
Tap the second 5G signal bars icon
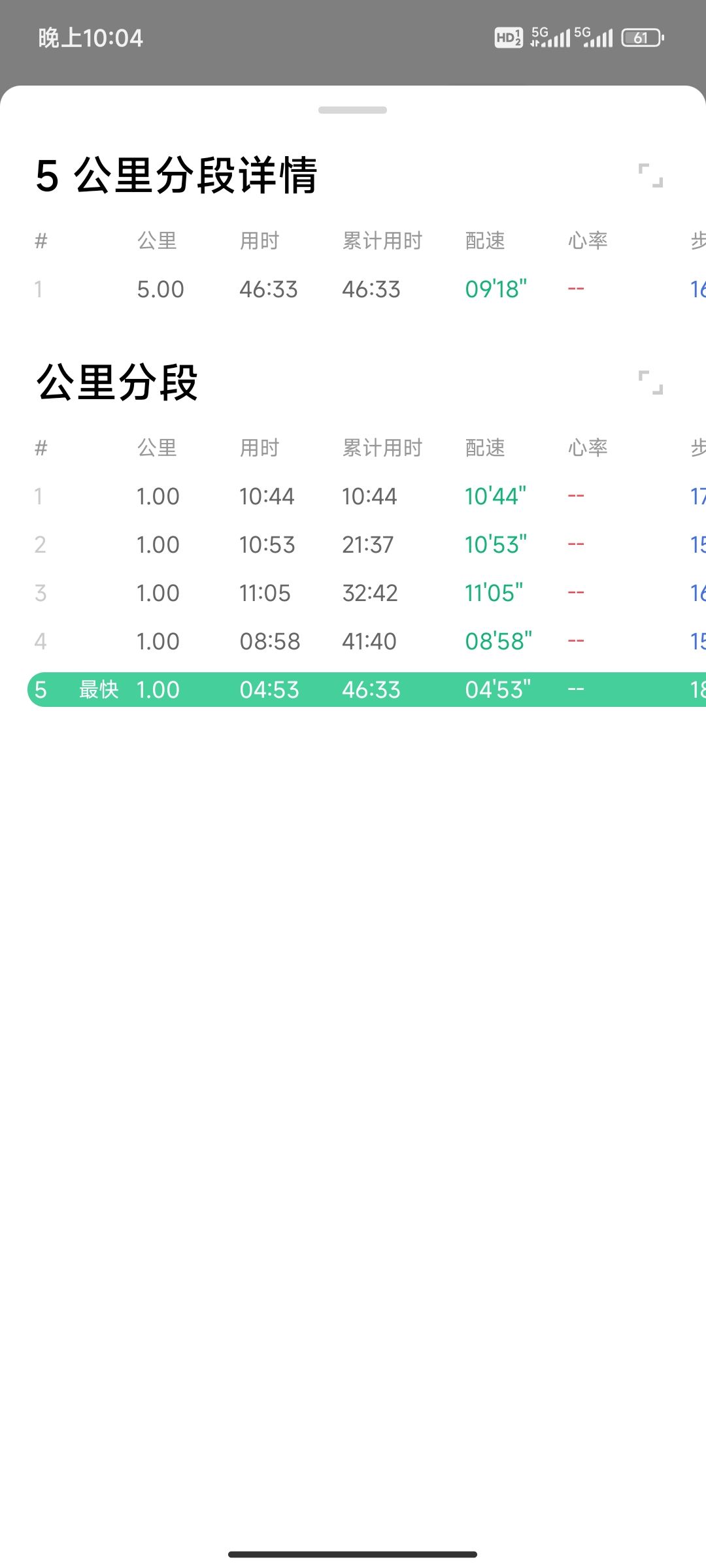tap(594, 37)
